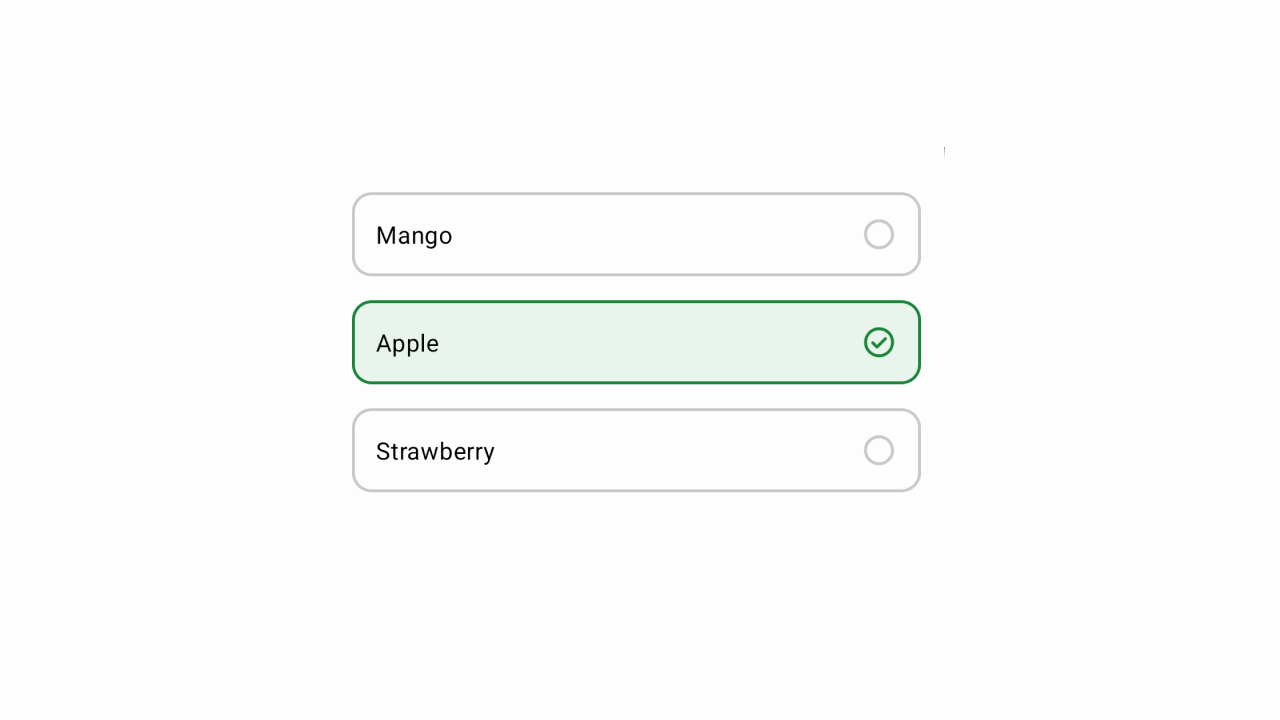Click the empty circle icon beside Strawberry
Screen dimensions: 1280x720
878,450
